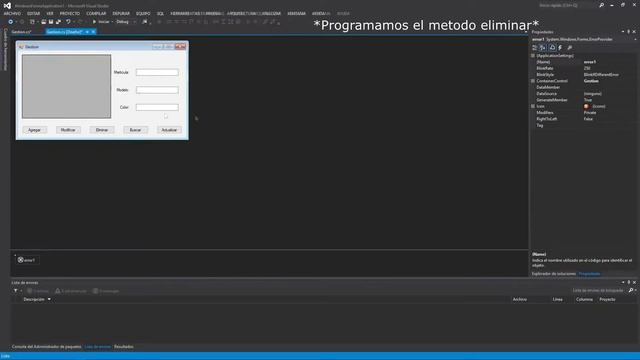Open the ARCHIVO menu
Image resolution: width=640 pixels, height=360 pixels.
tap(12, 13)
